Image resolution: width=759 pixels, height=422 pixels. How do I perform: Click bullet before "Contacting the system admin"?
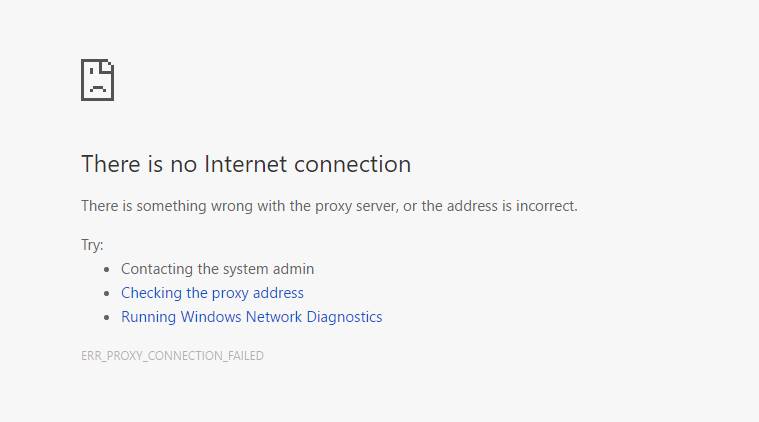pyautogui.click(x=107, y=270)
